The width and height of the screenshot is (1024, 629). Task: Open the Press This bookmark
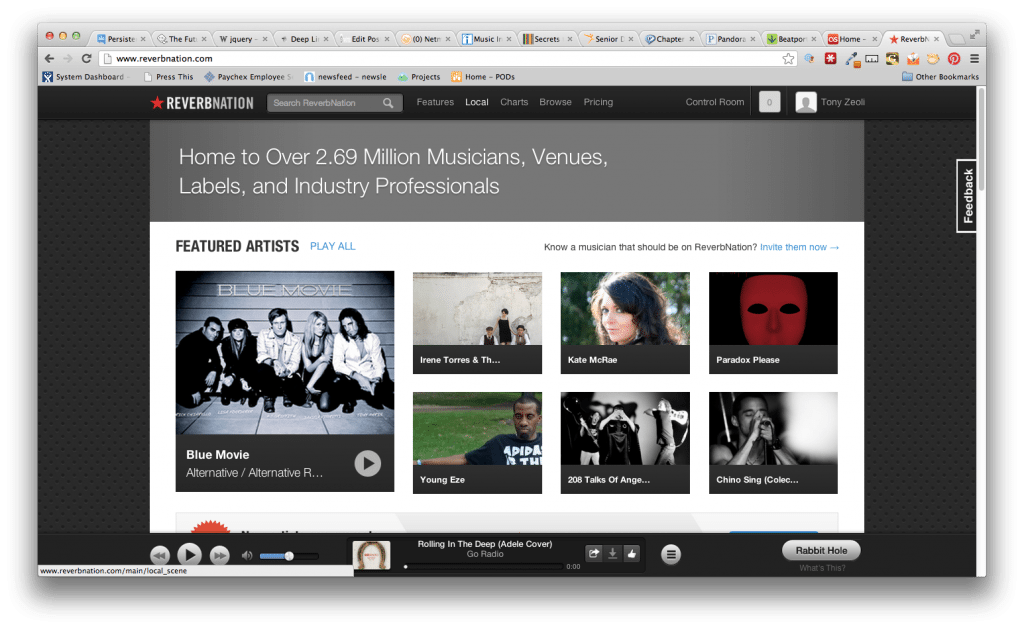pyautogui.click(x=168, y=76)
